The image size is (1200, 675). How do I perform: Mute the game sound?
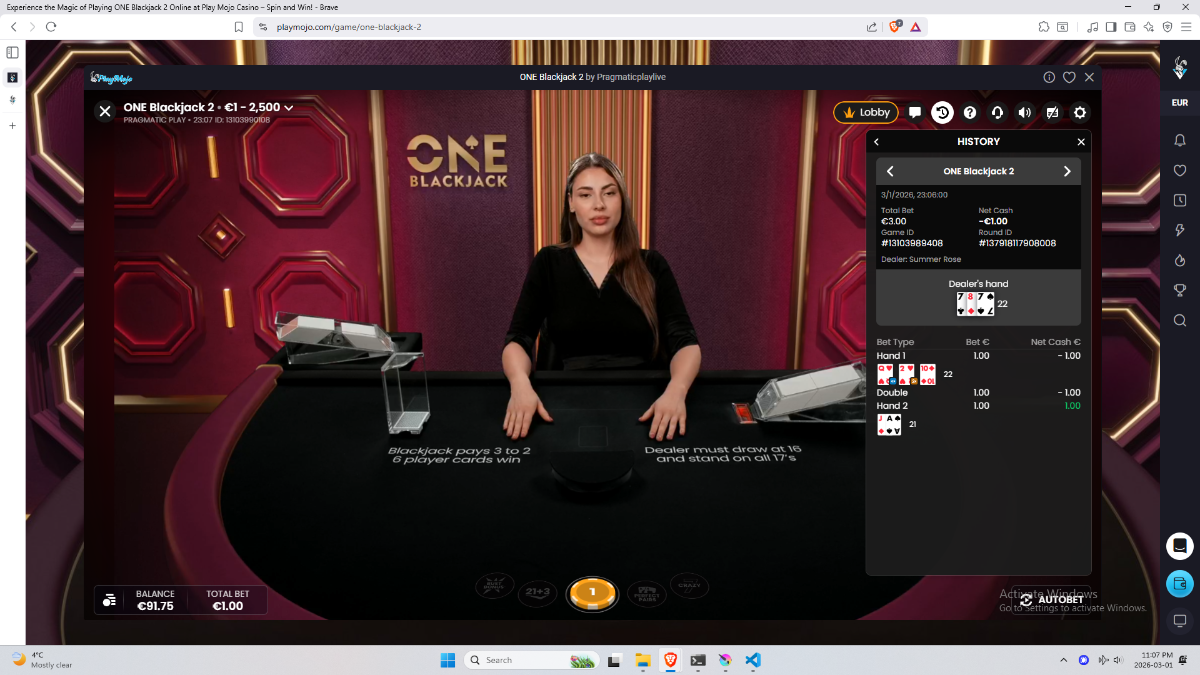[1024, 113]
